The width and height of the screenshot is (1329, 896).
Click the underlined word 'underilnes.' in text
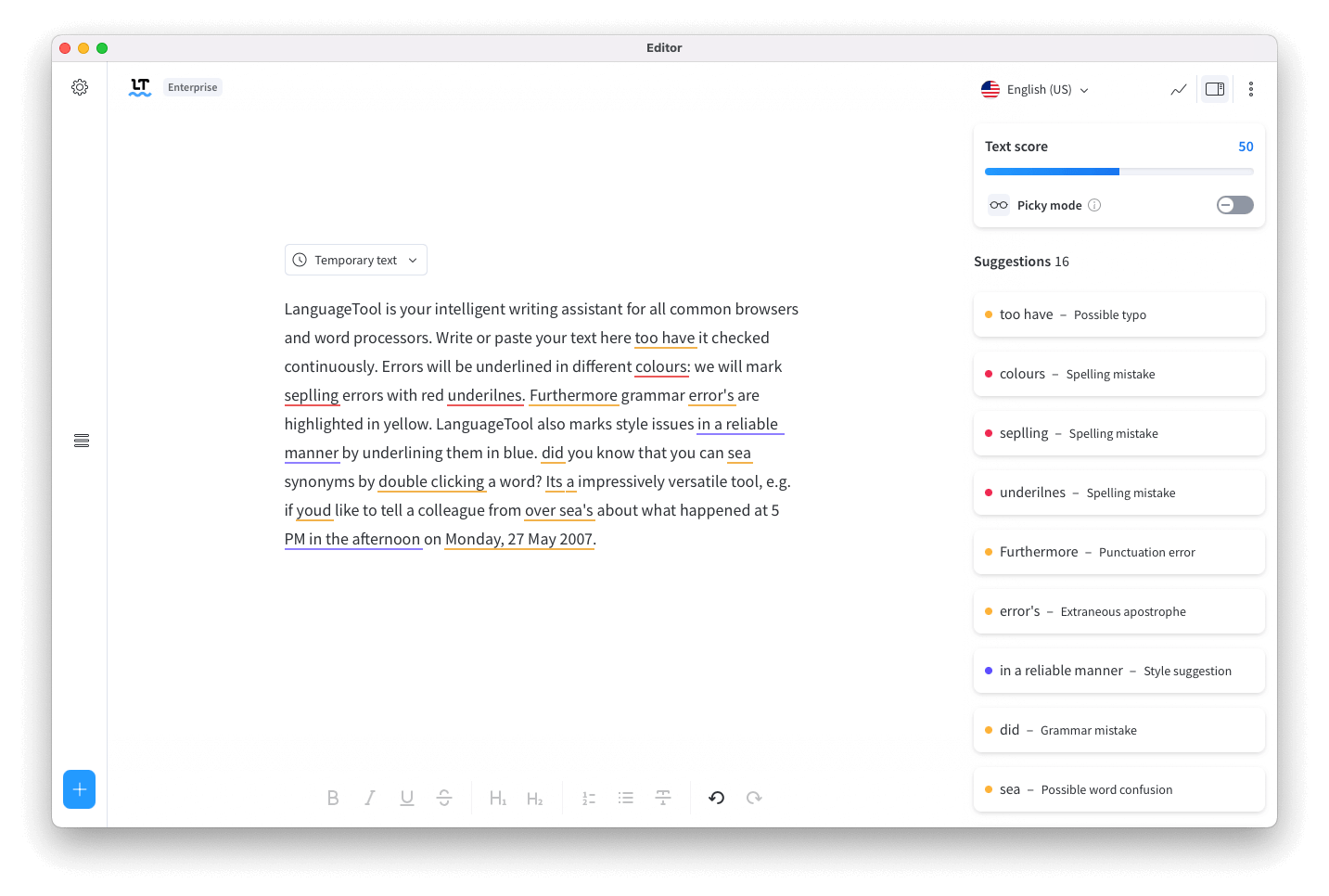[x=486, y=395]
